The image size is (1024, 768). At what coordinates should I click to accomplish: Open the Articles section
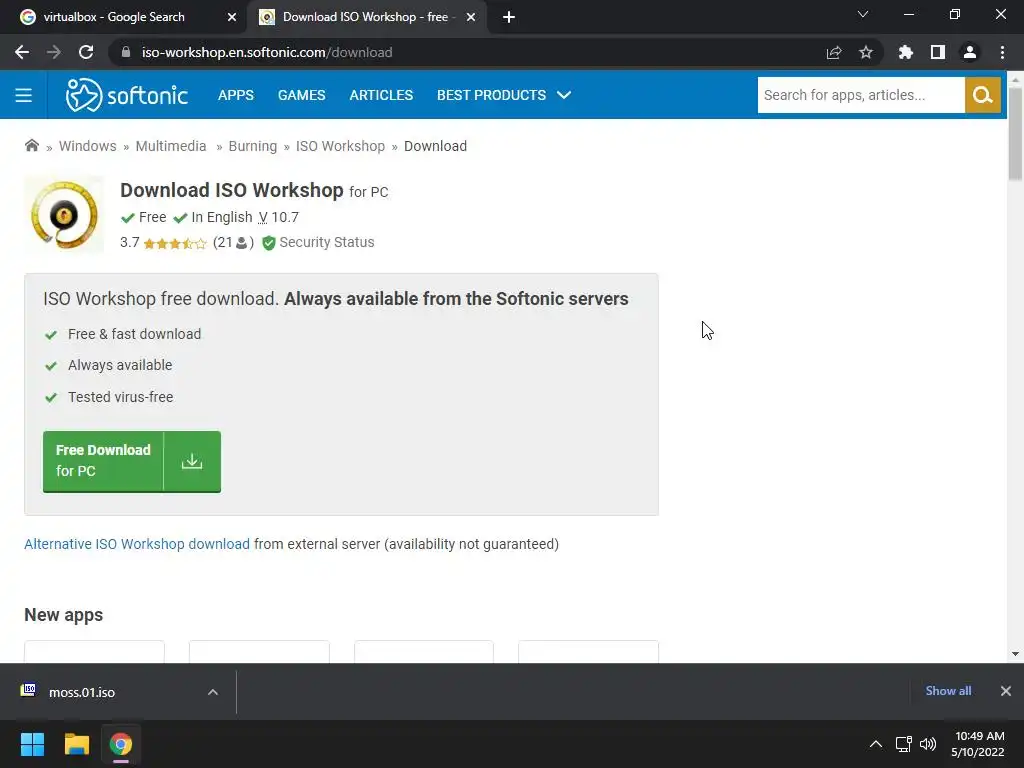tap(381, 95)
